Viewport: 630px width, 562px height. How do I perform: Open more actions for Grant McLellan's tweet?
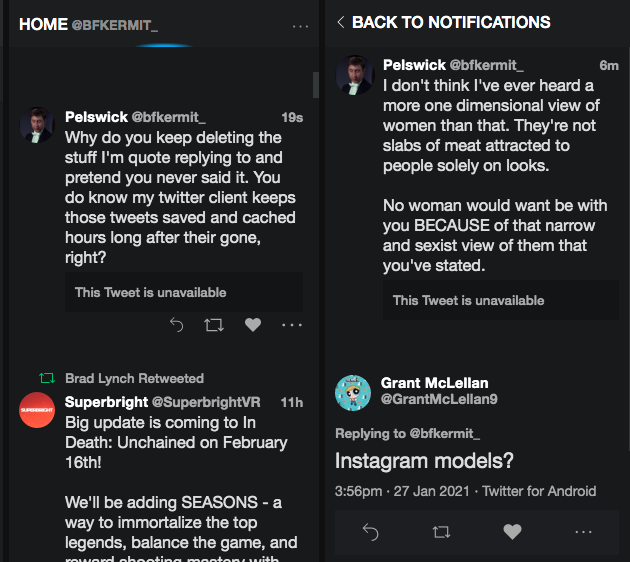tap(583, 532)
